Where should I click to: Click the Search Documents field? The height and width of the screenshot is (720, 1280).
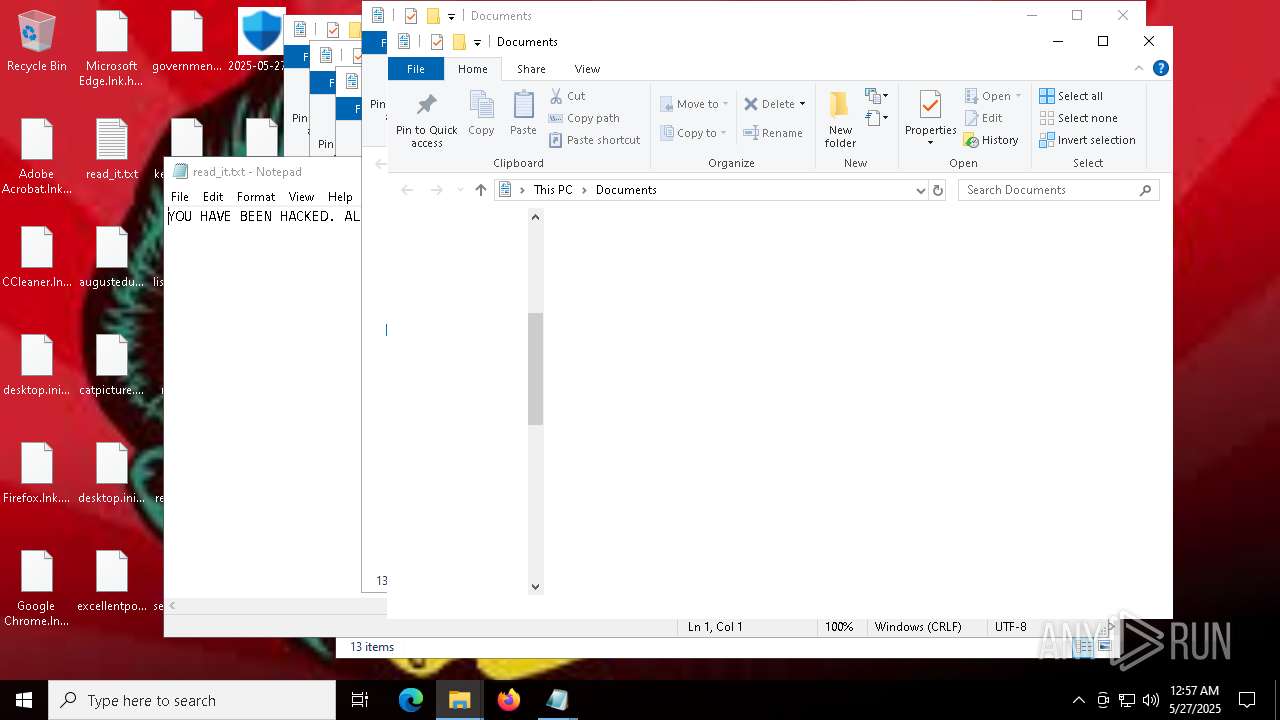(x=1058, y=190)
